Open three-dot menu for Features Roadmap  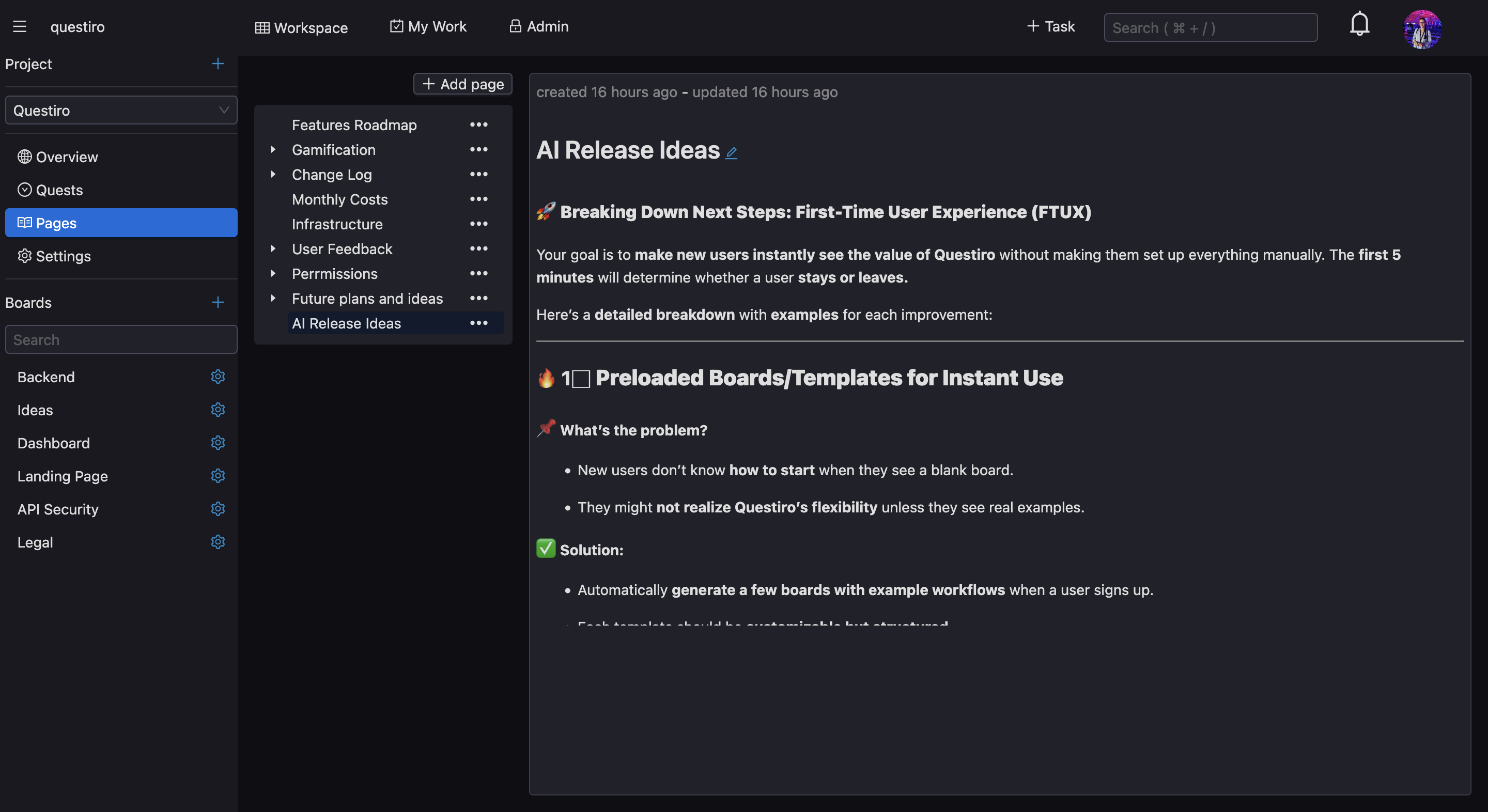click(x=478, y=125)
